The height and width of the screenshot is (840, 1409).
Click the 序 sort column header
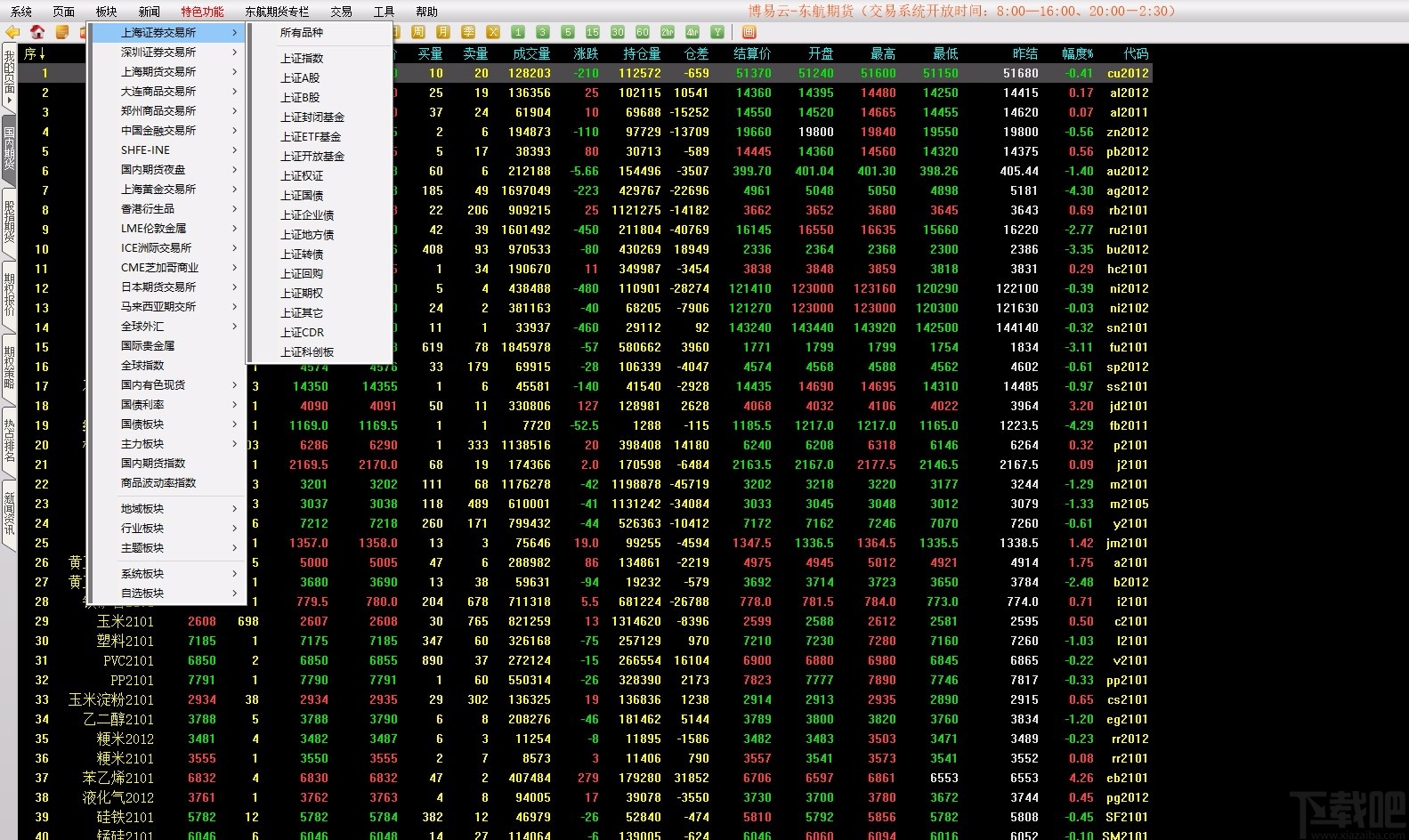tap(35, 53)
